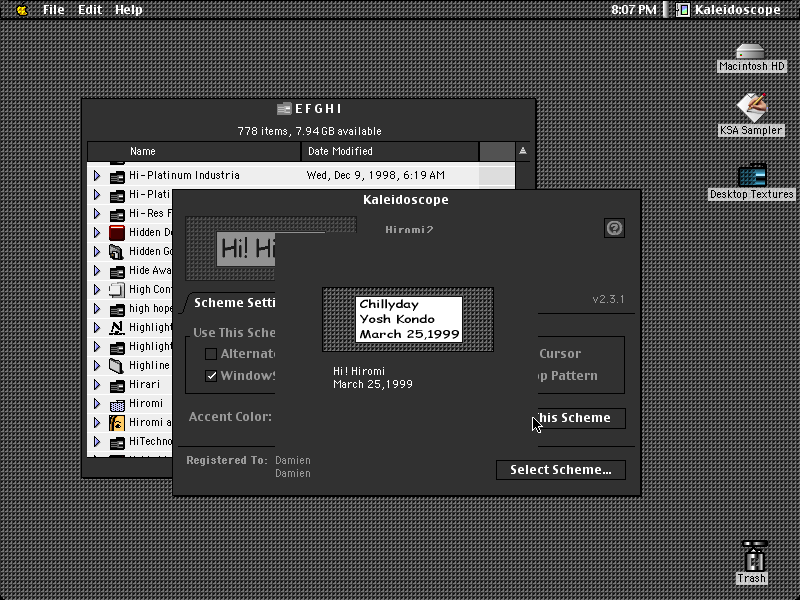Open the Edit menu
The width and height of the screenshot is (800, 600).
(x=90, y=10)
